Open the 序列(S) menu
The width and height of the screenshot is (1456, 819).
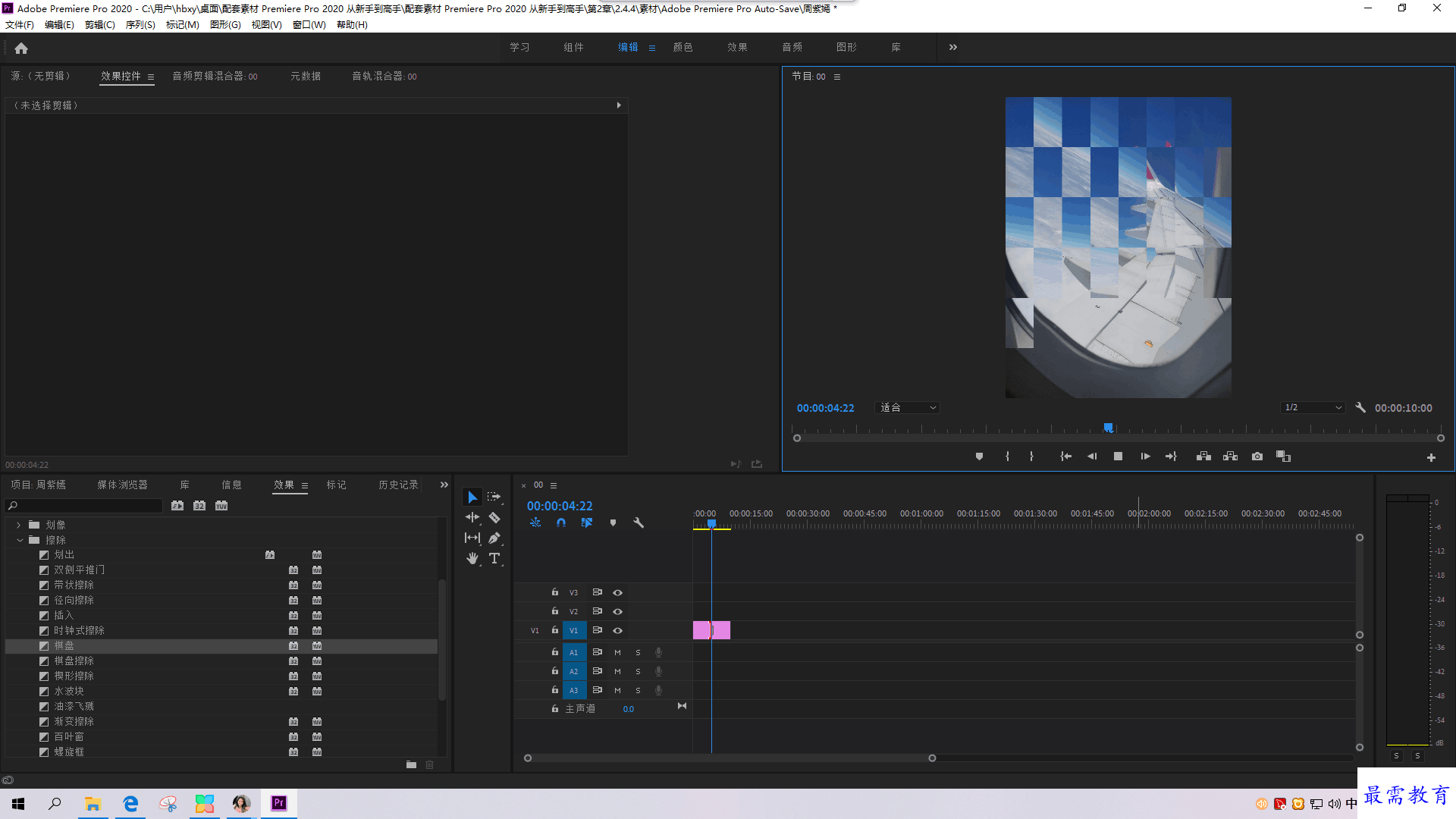(x=140, y=25)
